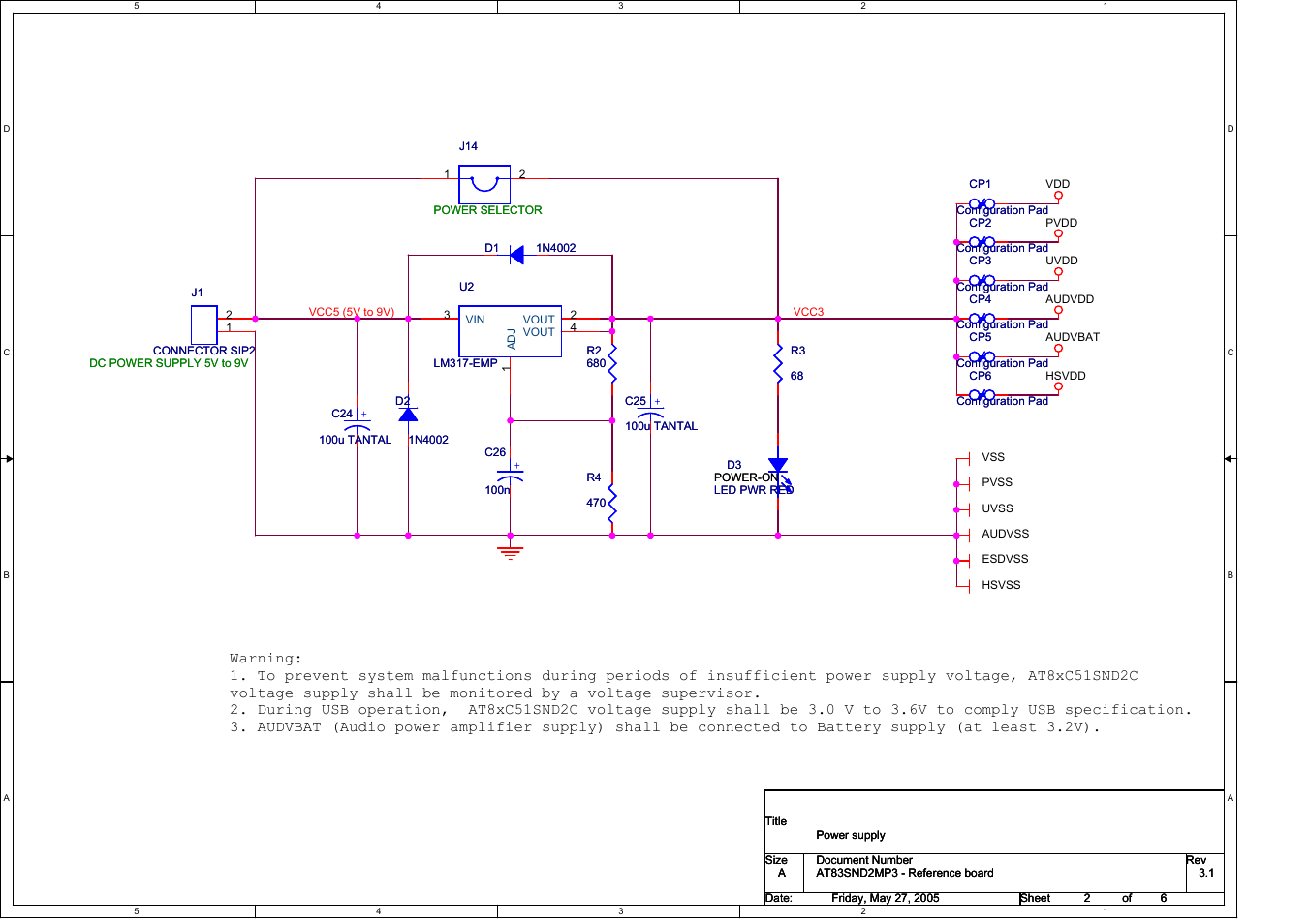
Task: Click the C25 100u TANTAL value
Action: (x=661, y=426)
